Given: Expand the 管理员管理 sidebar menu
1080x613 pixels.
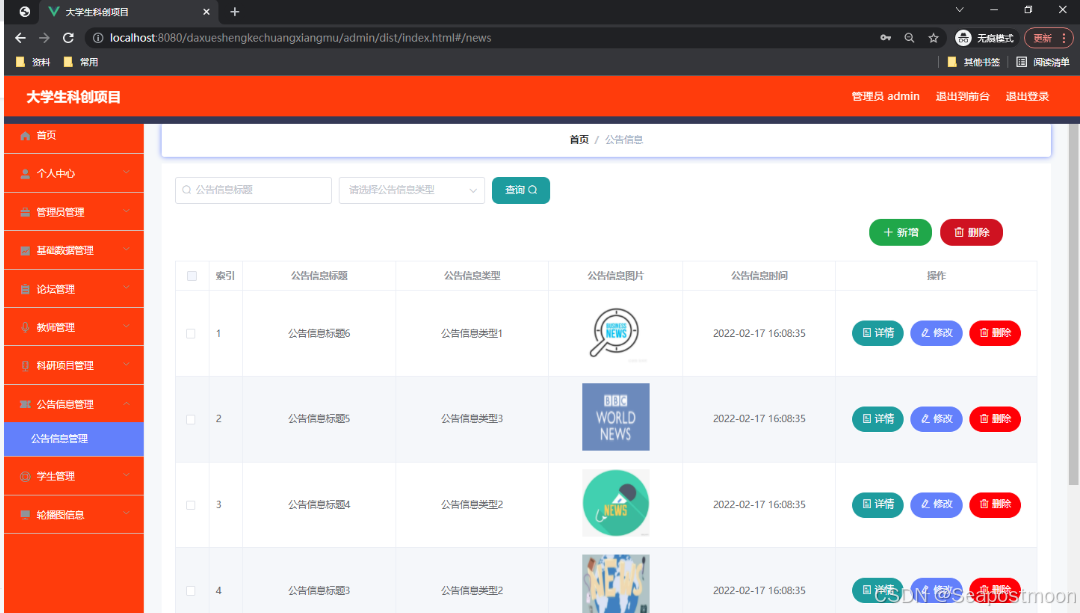Looking at the screenshot, I should click(x=70, y=211).
